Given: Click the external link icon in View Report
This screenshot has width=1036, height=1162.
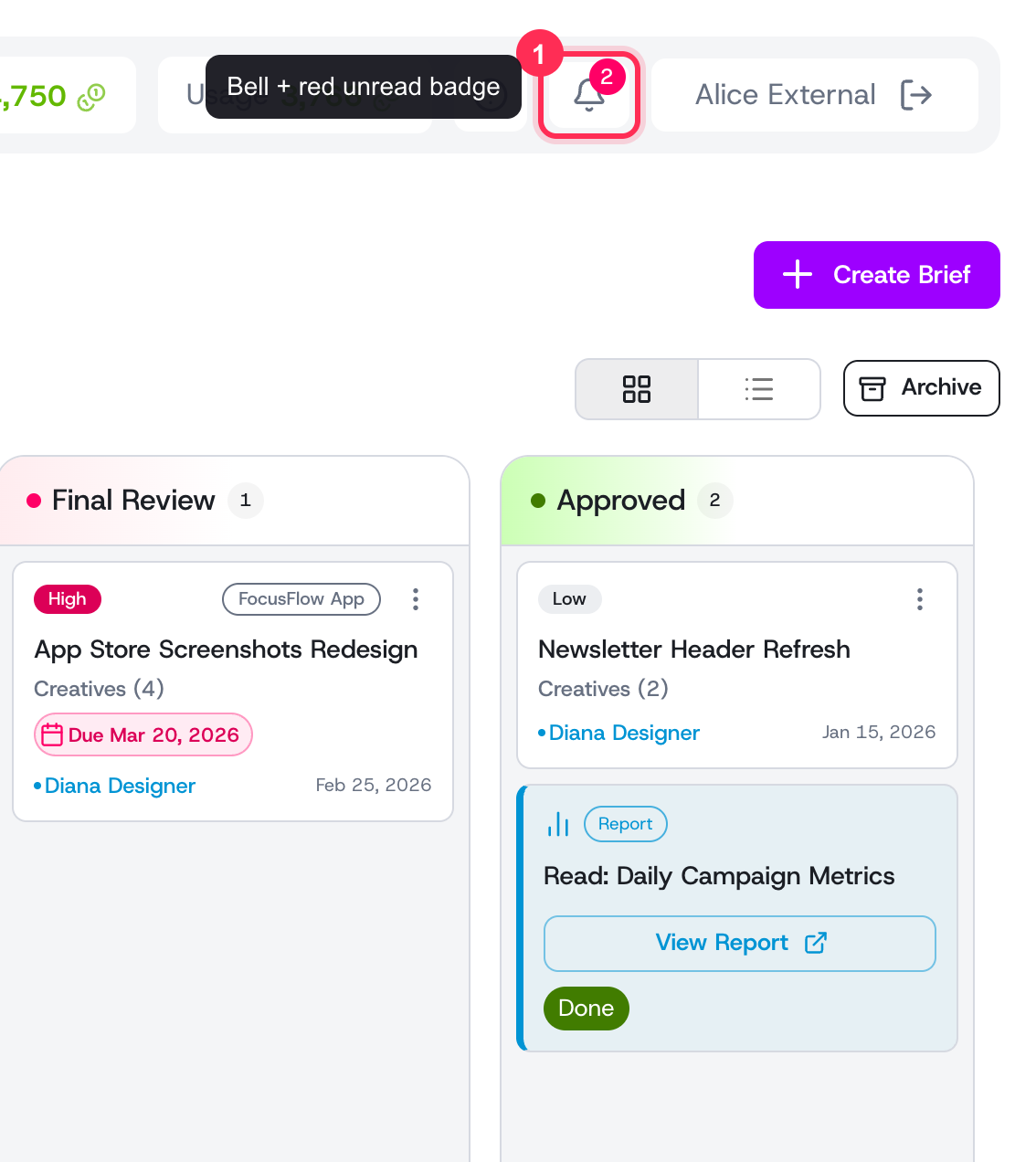Looking at the screenshot, I should [x=816, y=943].
